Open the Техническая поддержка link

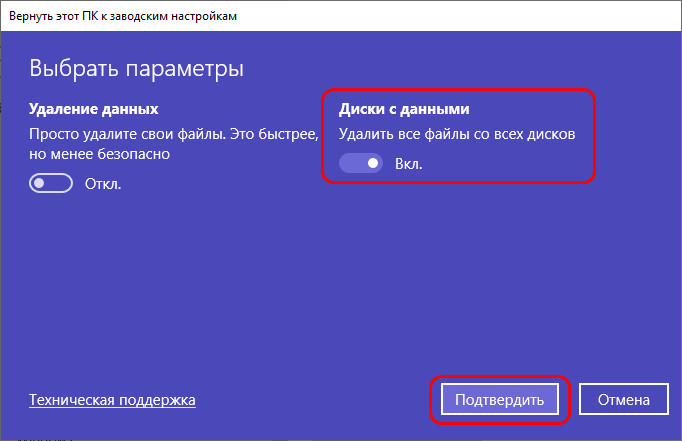click(x=112, y=400)
